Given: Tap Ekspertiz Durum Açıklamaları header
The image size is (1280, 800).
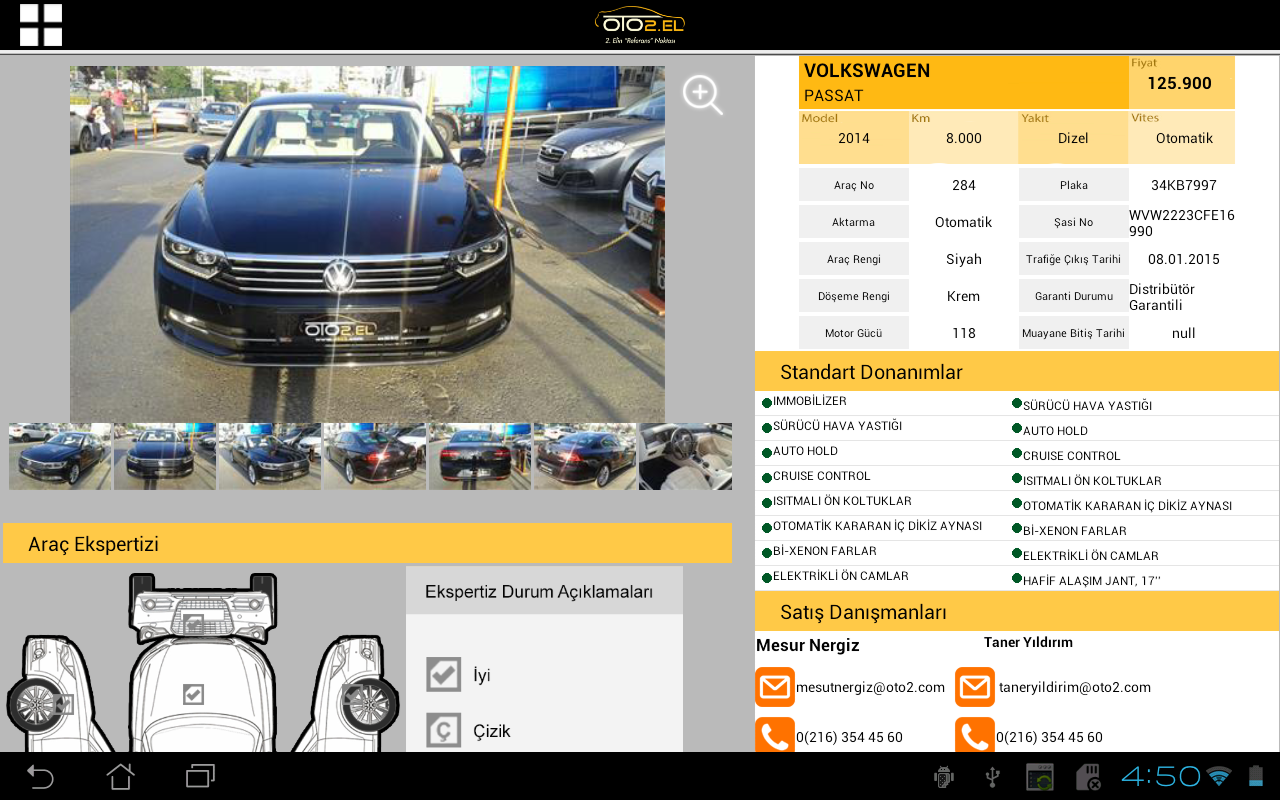Looking at the screenshot, I should (544, 591).
